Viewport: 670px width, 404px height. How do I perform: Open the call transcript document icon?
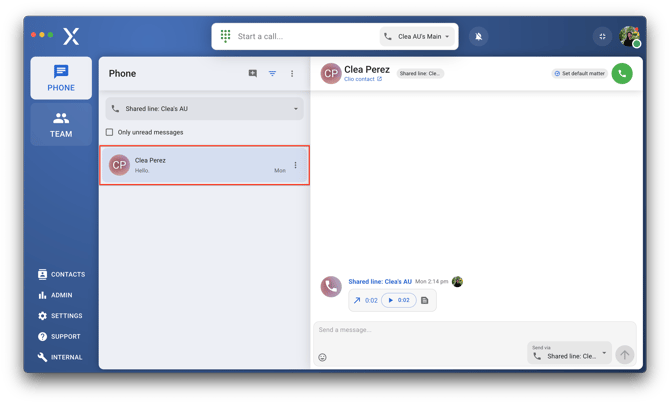tap(424, 300)
